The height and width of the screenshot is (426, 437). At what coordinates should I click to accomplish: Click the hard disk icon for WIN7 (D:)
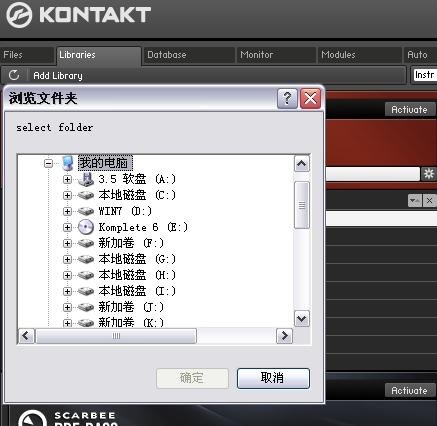(86, 211)
